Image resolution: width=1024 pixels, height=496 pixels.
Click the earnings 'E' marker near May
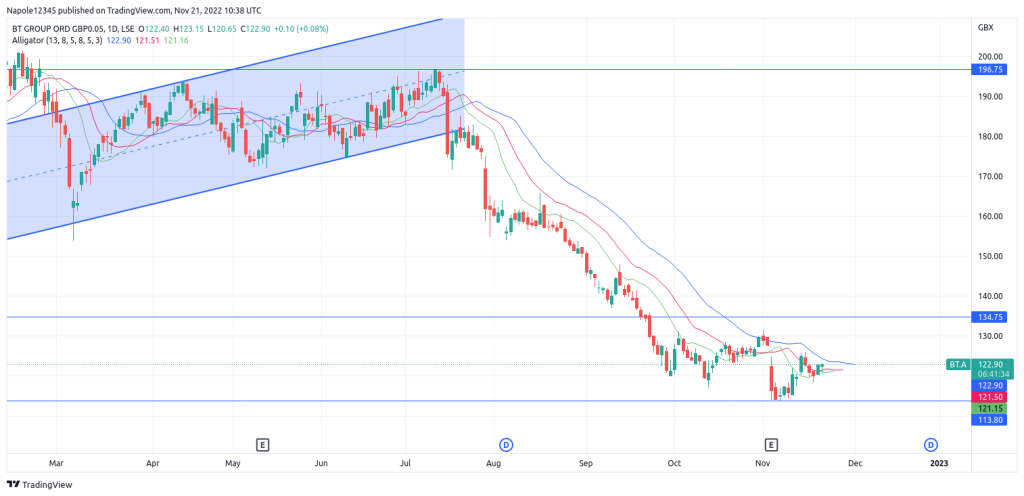click(x=263, y=445)
